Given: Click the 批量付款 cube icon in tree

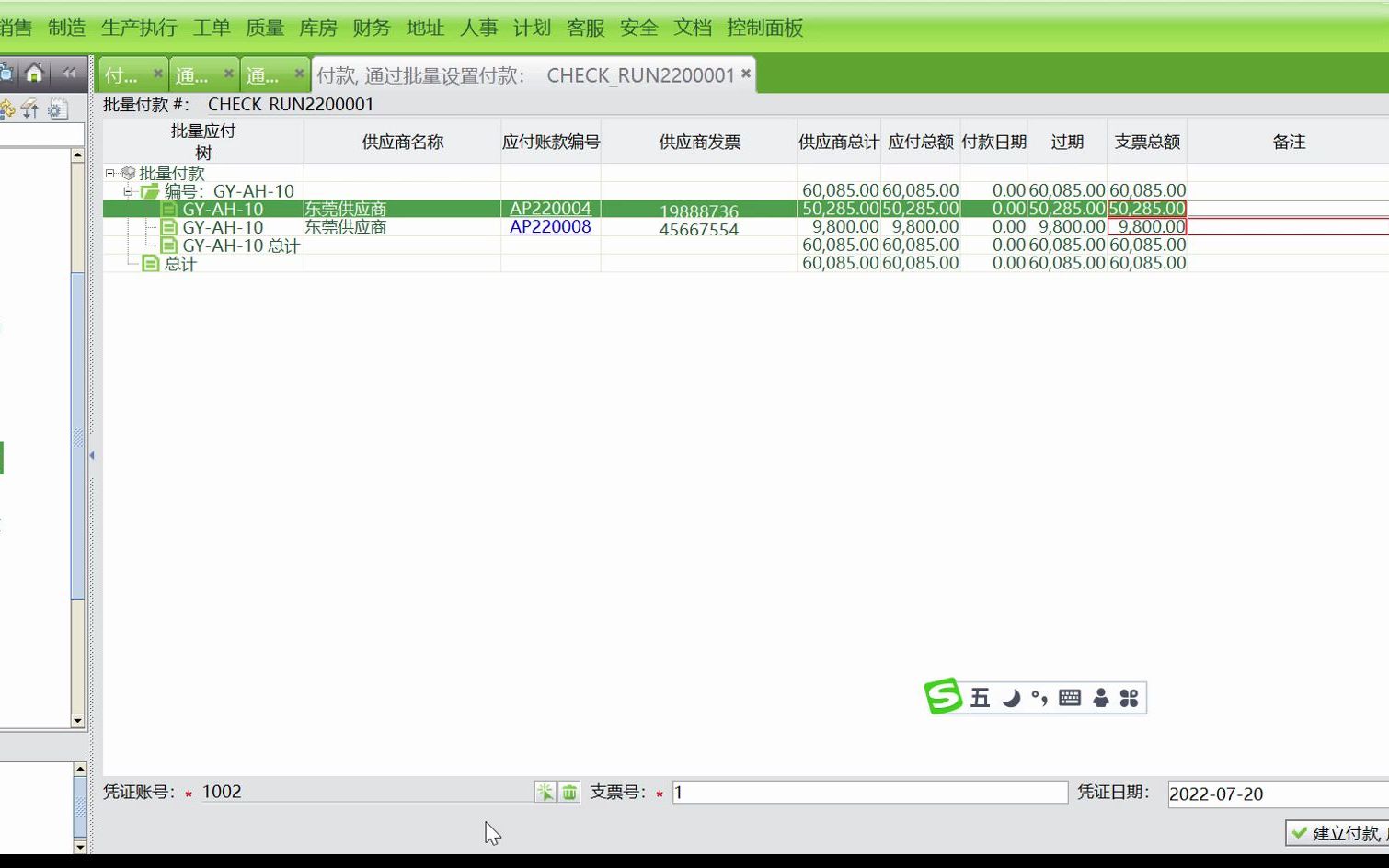Looking at the screenshot, I should [129, 173].
